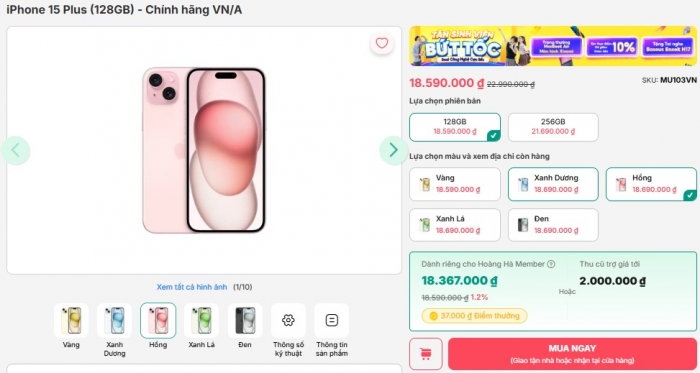Select the Đen phone thumbnail
This screenshot has width=700, height=373.
click(245, 320)
